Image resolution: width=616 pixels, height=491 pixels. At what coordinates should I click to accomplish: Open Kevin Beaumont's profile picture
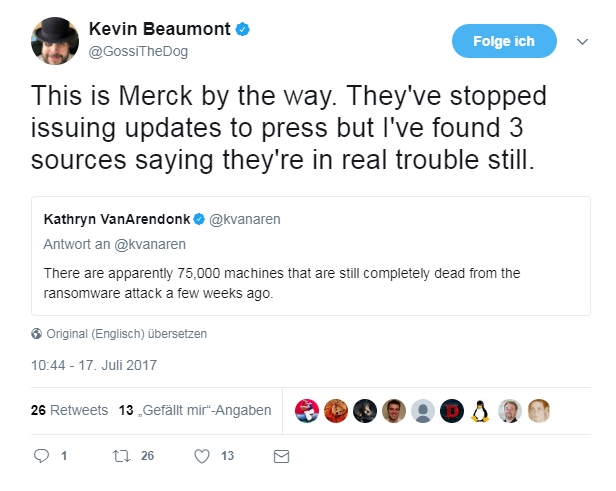pos(53,39)
